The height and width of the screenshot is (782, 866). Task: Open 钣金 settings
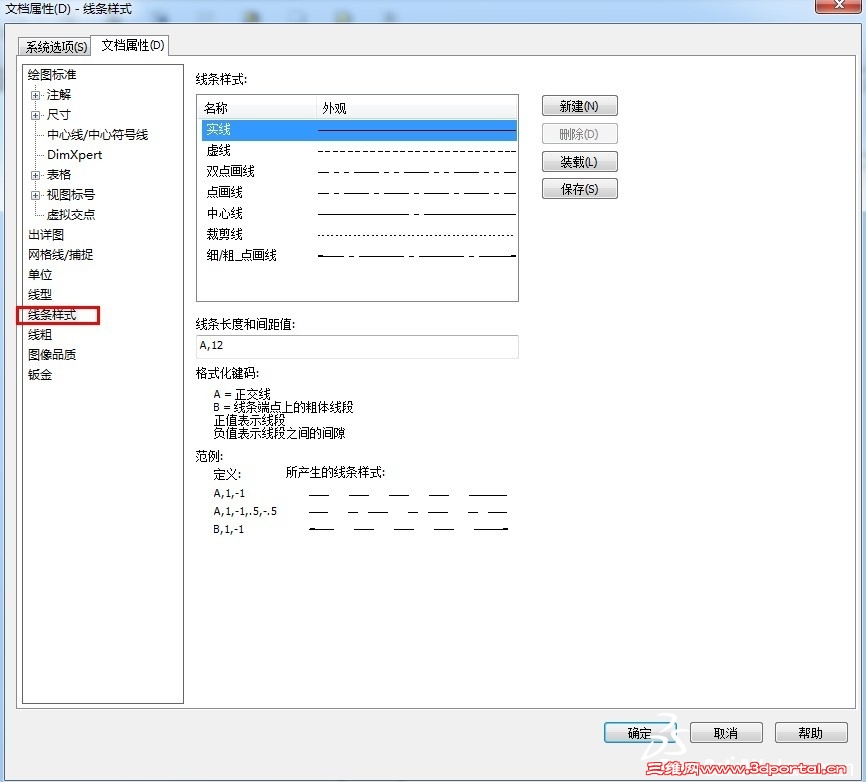[x=40, y=374]
